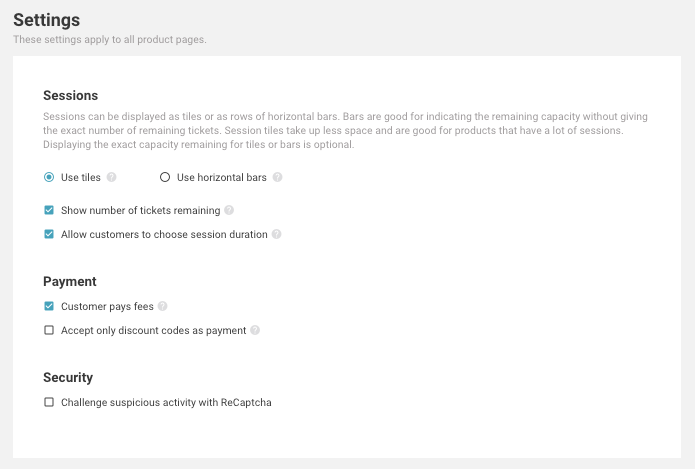Click the help icon beside Customer pays fees
Screen dimensions: 695x469
pyautogui.click(x=162, y=306)
